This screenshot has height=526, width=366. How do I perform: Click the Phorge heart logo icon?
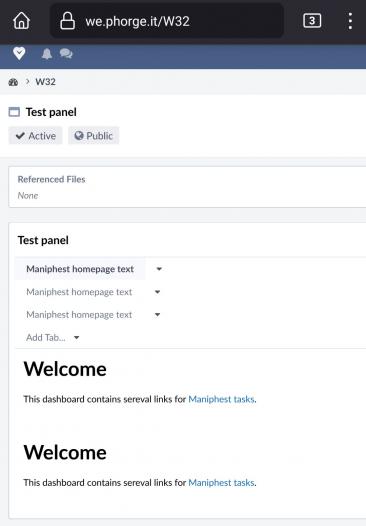pos(19,53)
